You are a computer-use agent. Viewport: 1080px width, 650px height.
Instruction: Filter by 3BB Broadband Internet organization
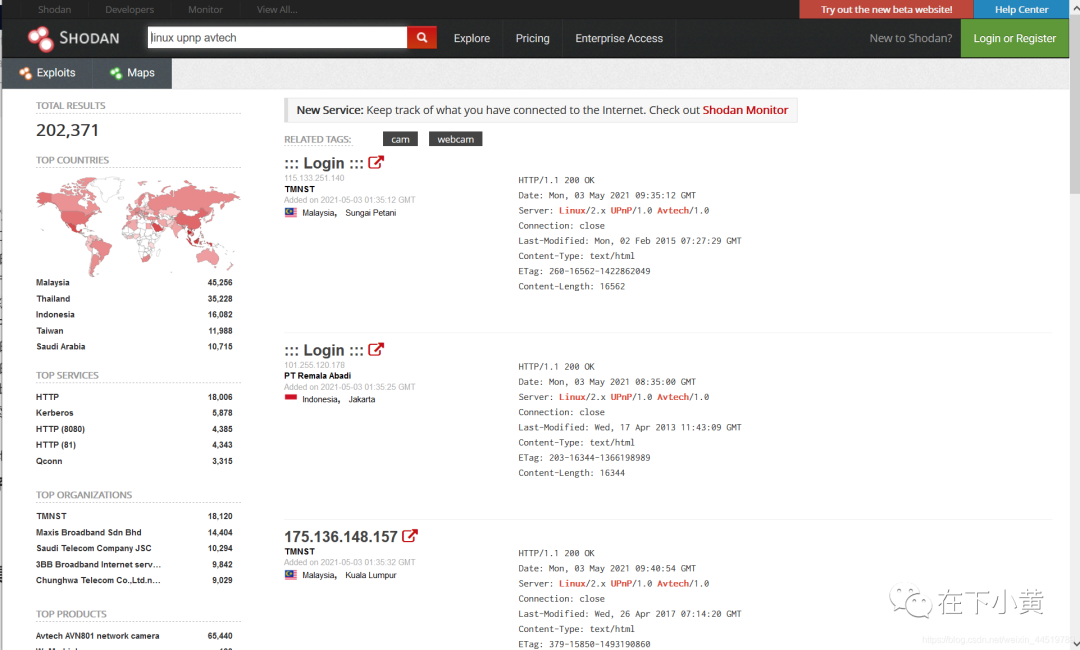(x=98, y=565)
